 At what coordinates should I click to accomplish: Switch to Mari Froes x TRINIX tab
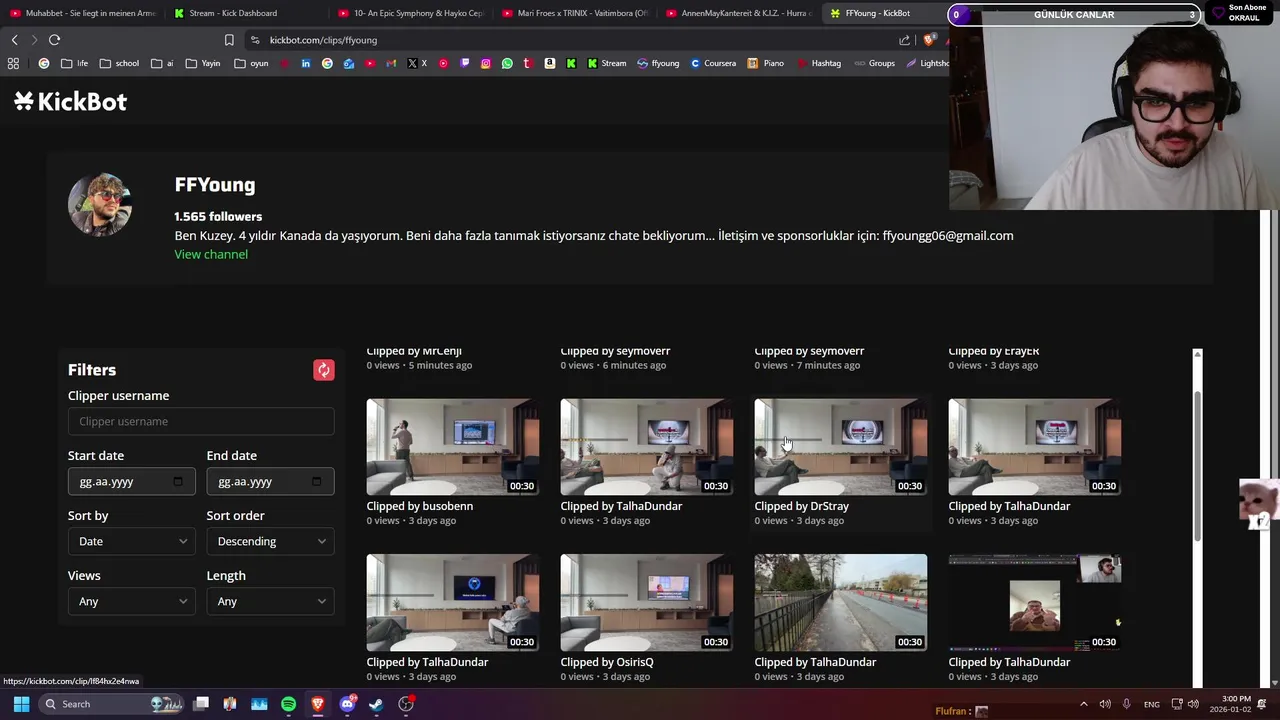574,13
